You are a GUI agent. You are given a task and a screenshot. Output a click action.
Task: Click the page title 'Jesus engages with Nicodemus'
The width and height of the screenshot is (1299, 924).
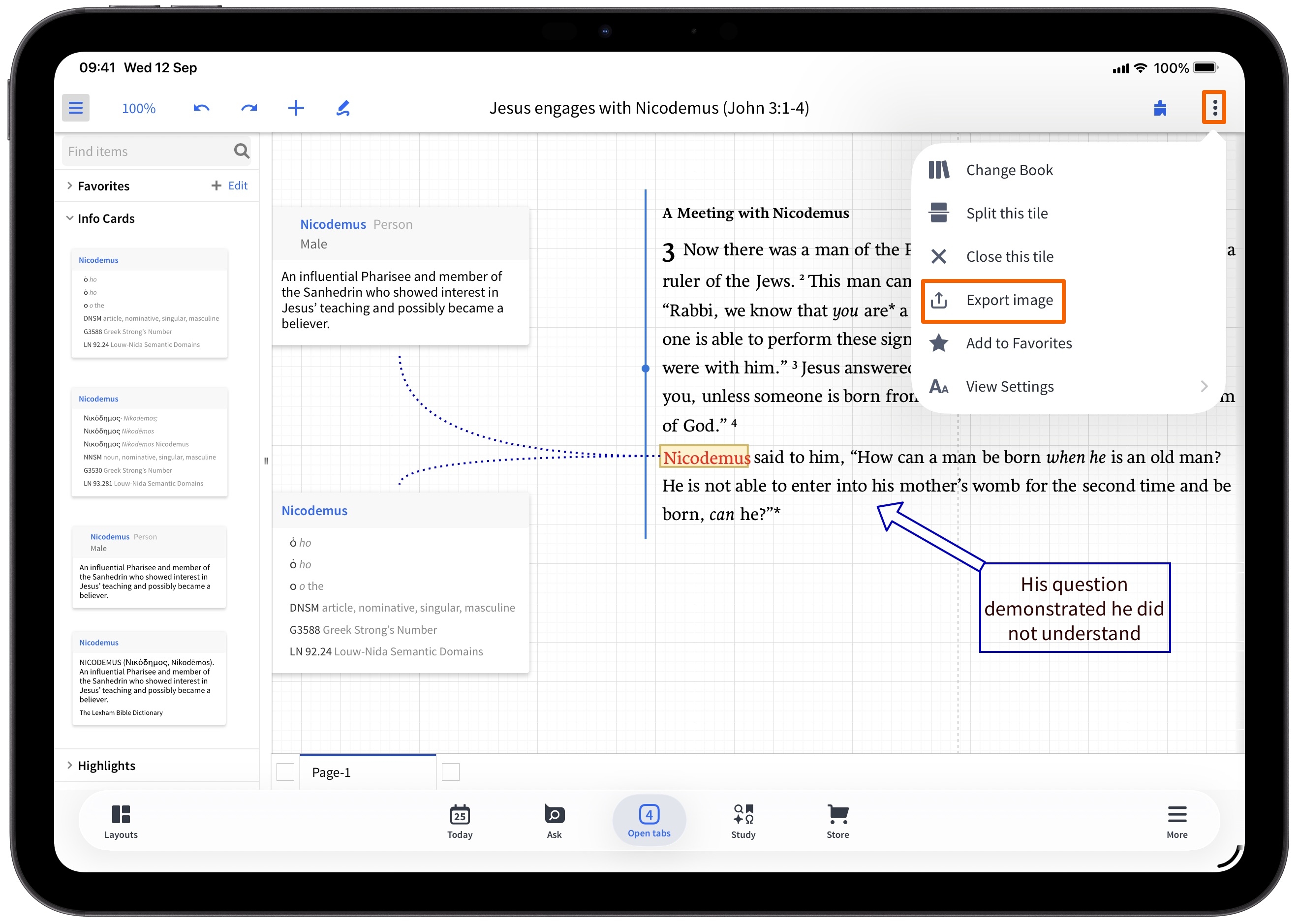(x=649, y=108)
